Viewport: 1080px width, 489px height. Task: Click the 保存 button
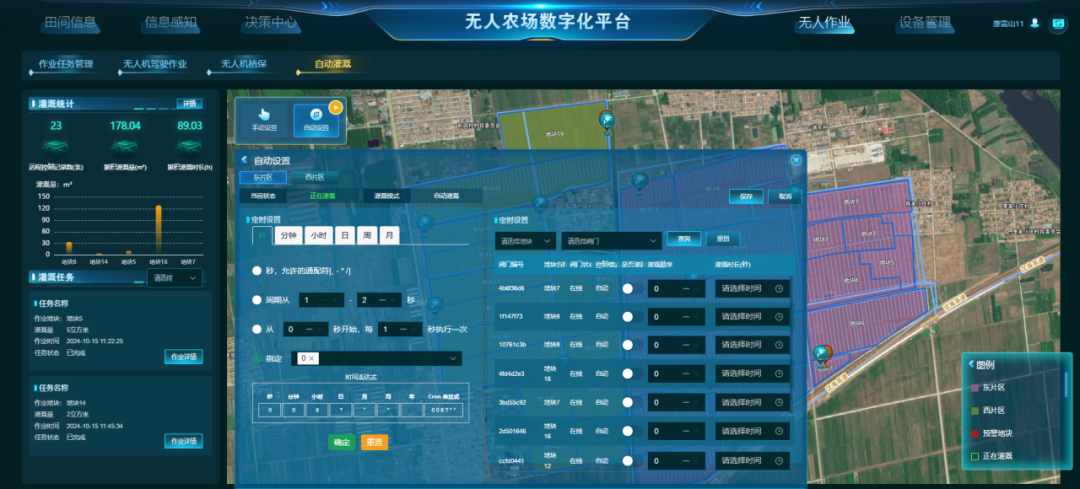coord(745,196)
